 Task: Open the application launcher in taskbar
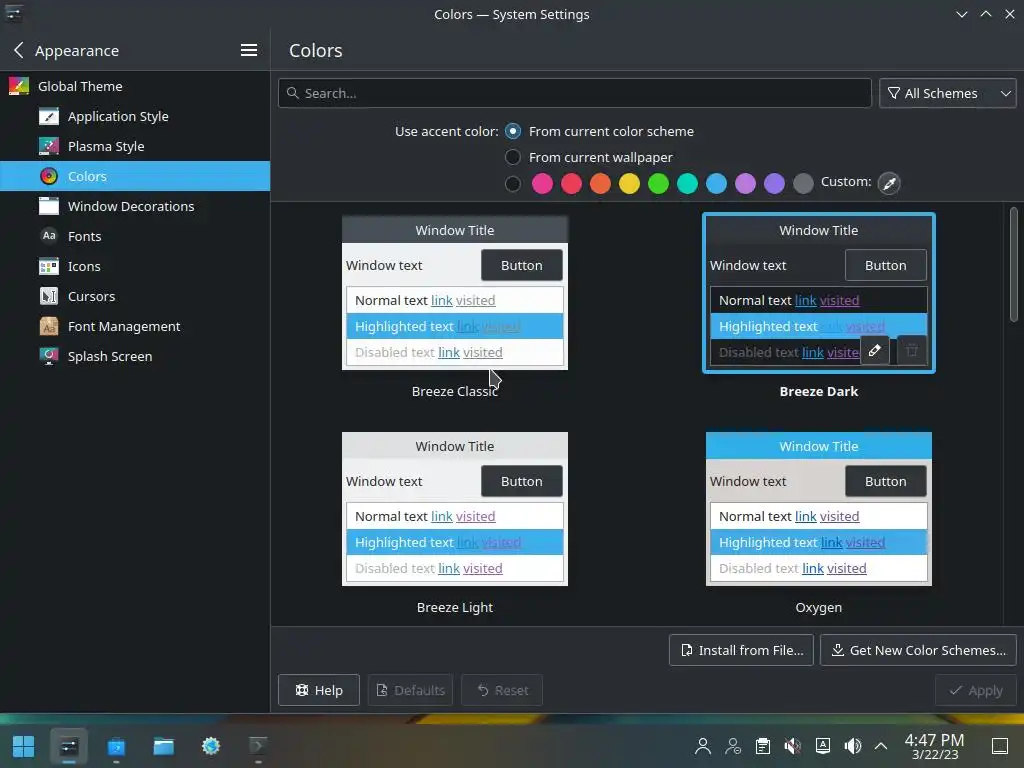[24, 746]
